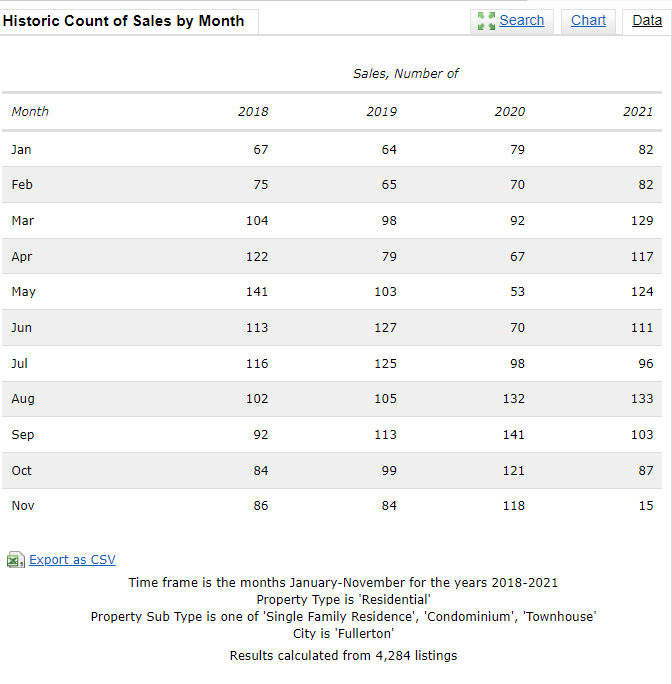Click the 2018 column header
The height and width of the screenshot is (684, 672).
tap(253, 112)
